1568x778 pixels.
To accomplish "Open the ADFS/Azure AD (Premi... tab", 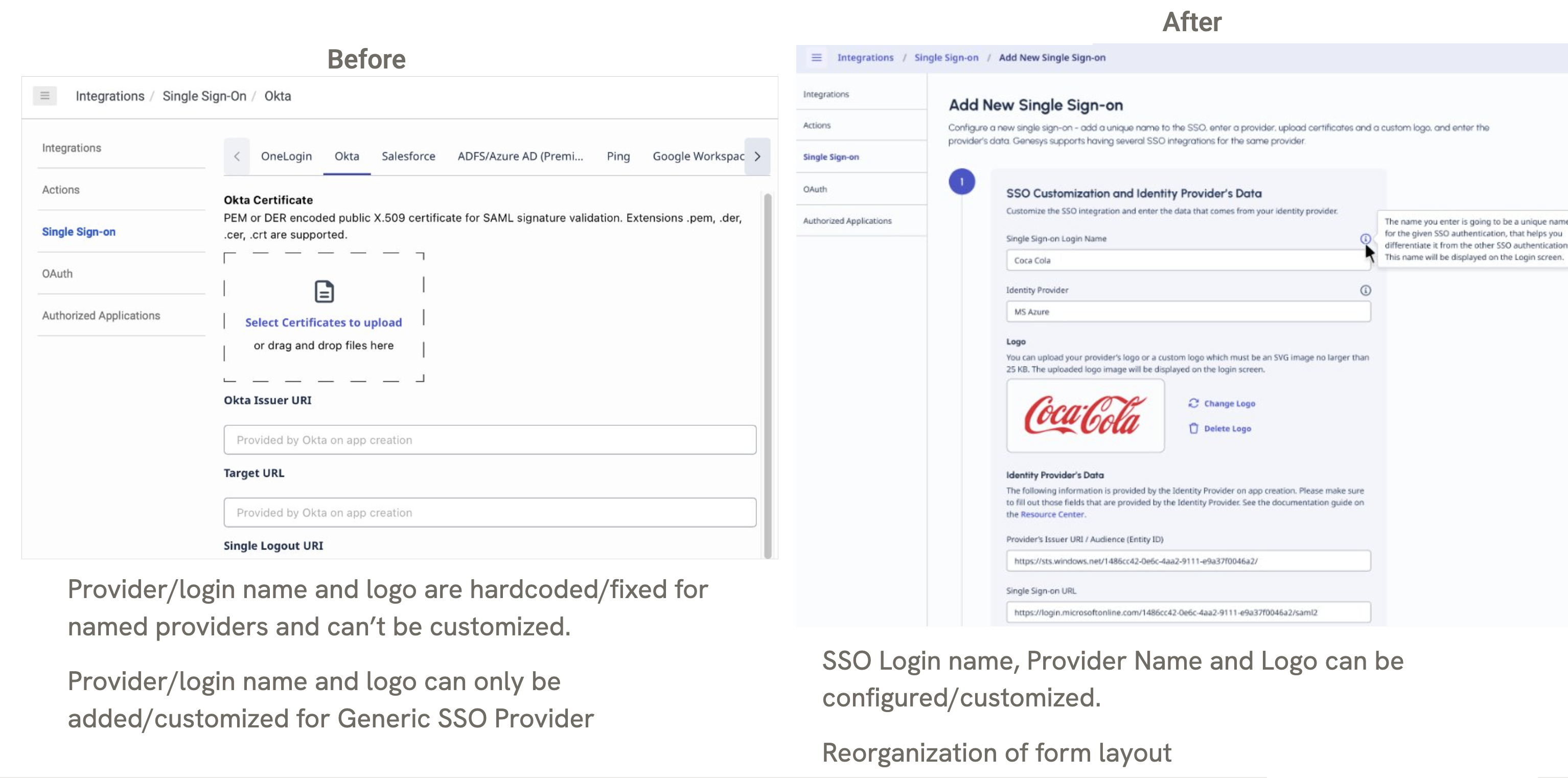I will (520, 156).
